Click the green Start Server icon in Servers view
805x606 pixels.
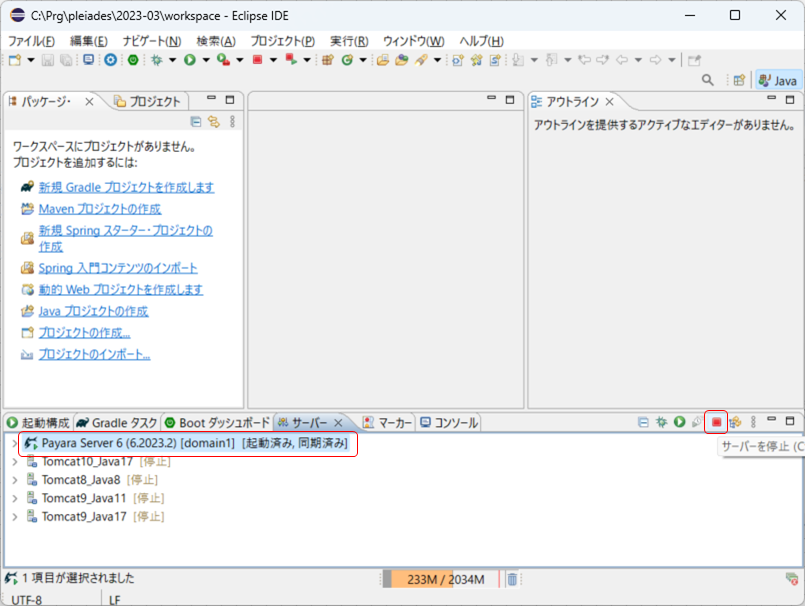(x=680, y=422)
